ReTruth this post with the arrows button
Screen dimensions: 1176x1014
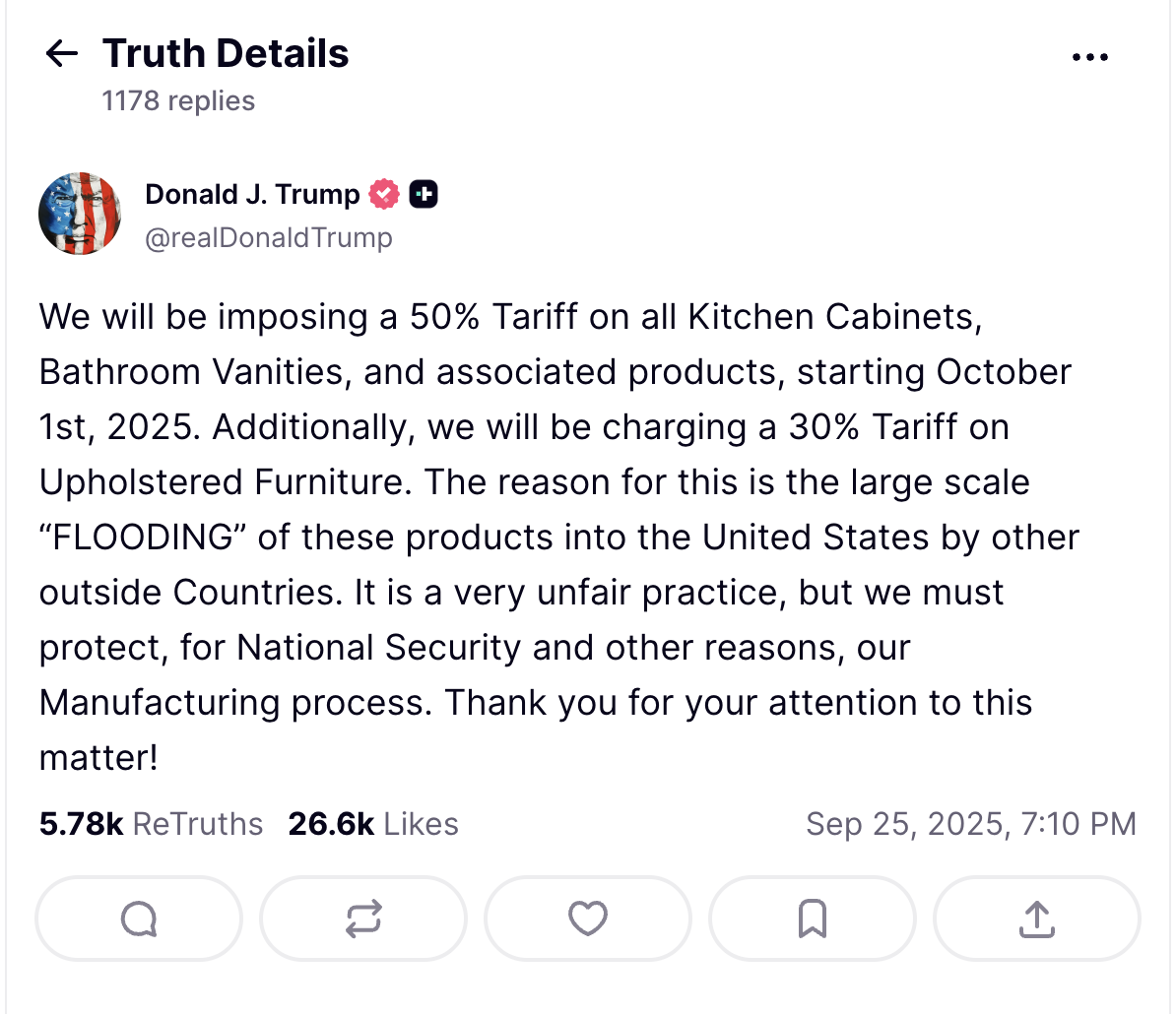363,919
